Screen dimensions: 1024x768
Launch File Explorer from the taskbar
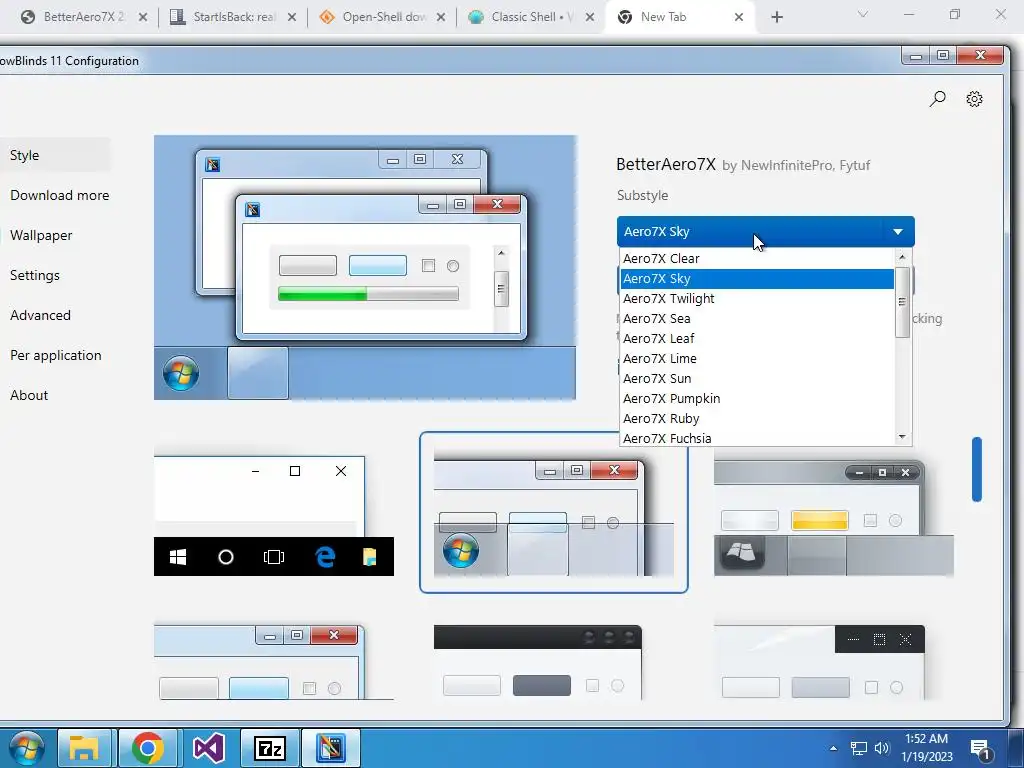tap(83, 748)
